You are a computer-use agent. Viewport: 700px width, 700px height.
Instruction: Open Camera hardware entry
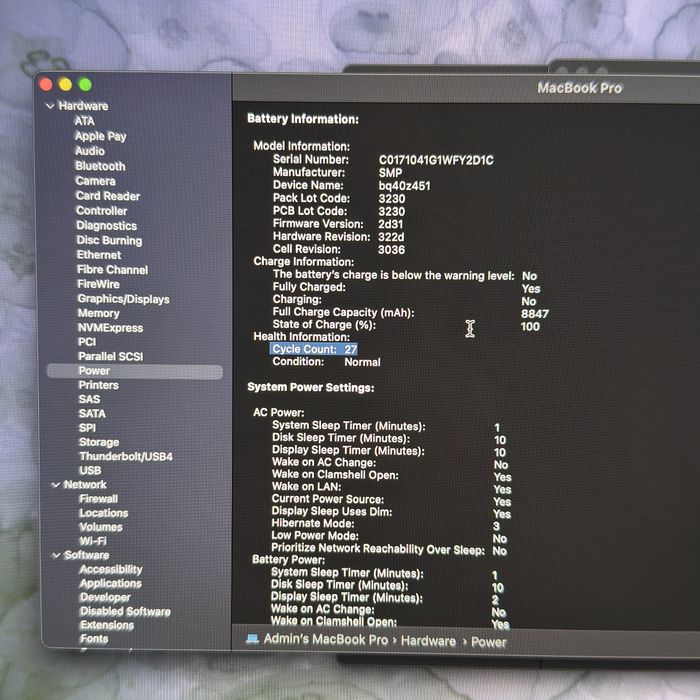96,181
